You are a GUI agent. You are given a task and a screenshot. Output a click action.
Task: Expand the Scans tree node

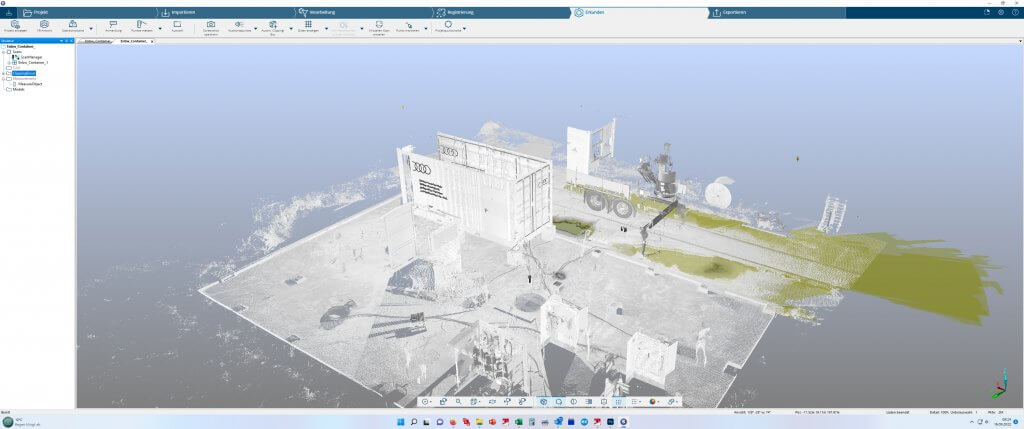tap(4, 51)
